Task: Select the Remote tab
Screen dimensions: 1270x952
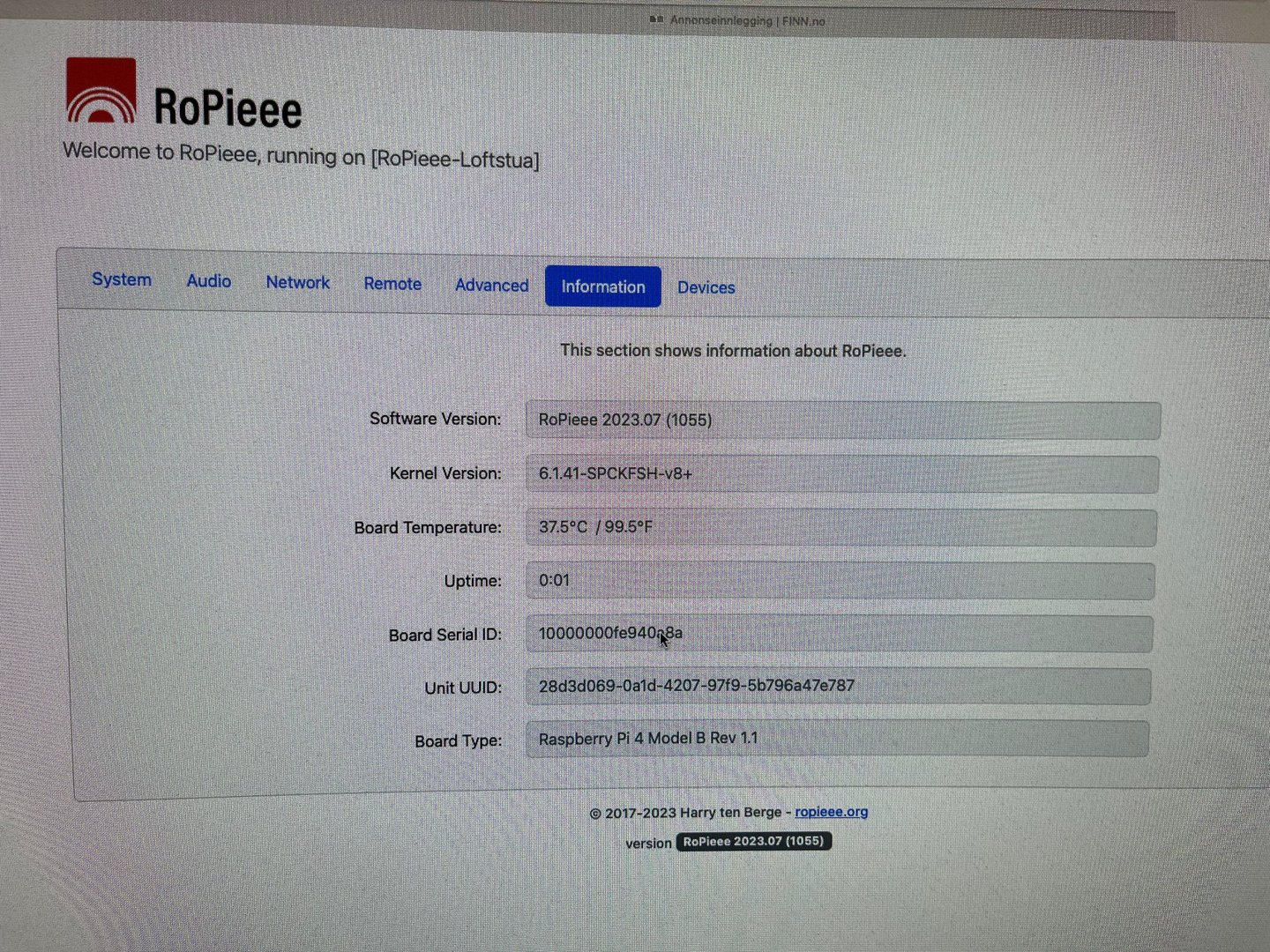Action: pyautogui.click(x=392, y=284)
